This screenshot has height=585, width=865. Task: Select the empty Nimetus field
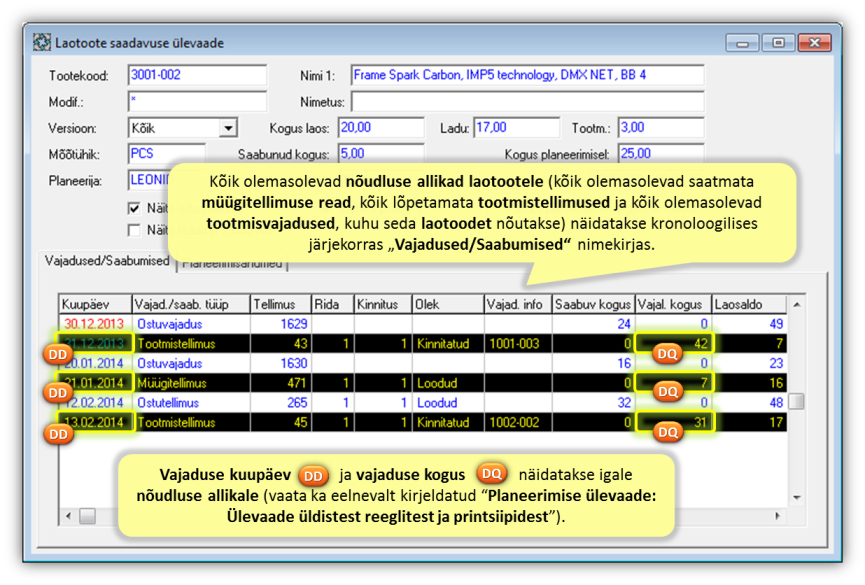[527, 102]
